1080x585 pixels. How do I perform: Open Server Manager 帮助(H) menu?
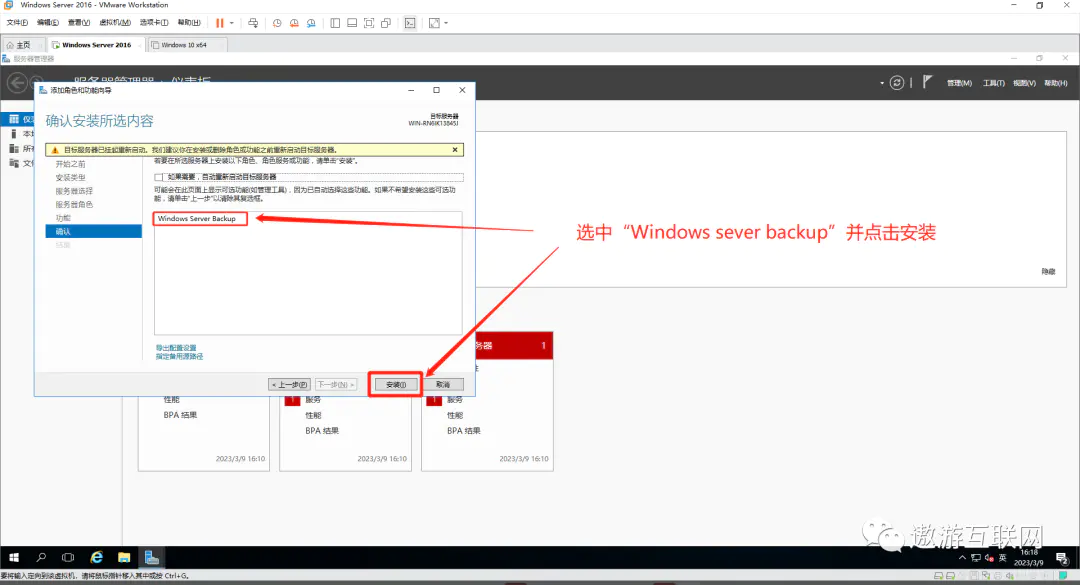point(1056,83)
